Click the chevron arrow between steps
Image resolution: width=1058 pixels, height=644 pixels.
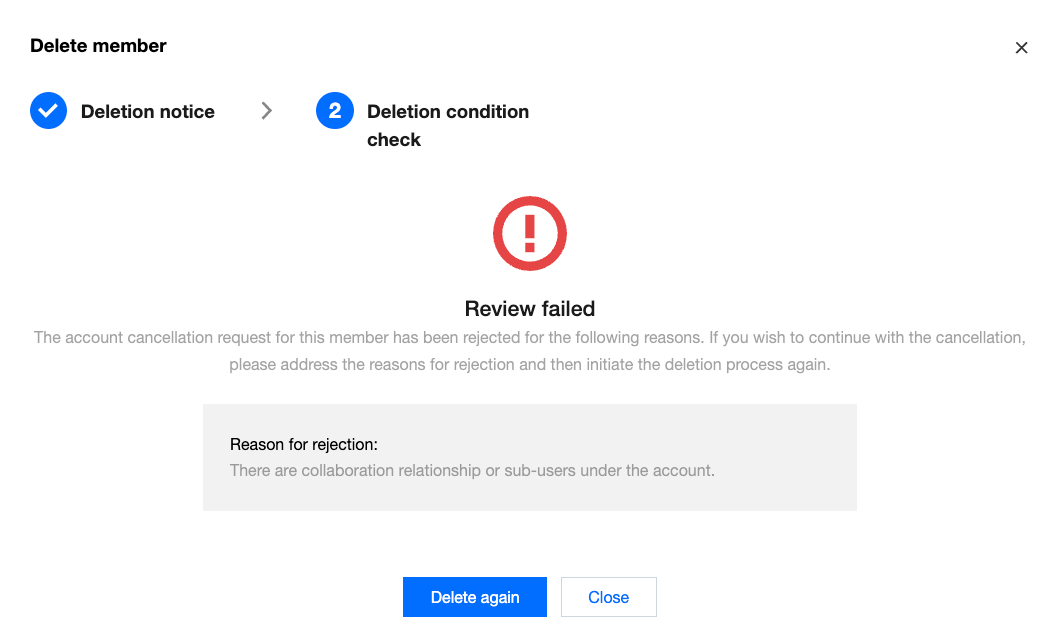coord(266,111)
